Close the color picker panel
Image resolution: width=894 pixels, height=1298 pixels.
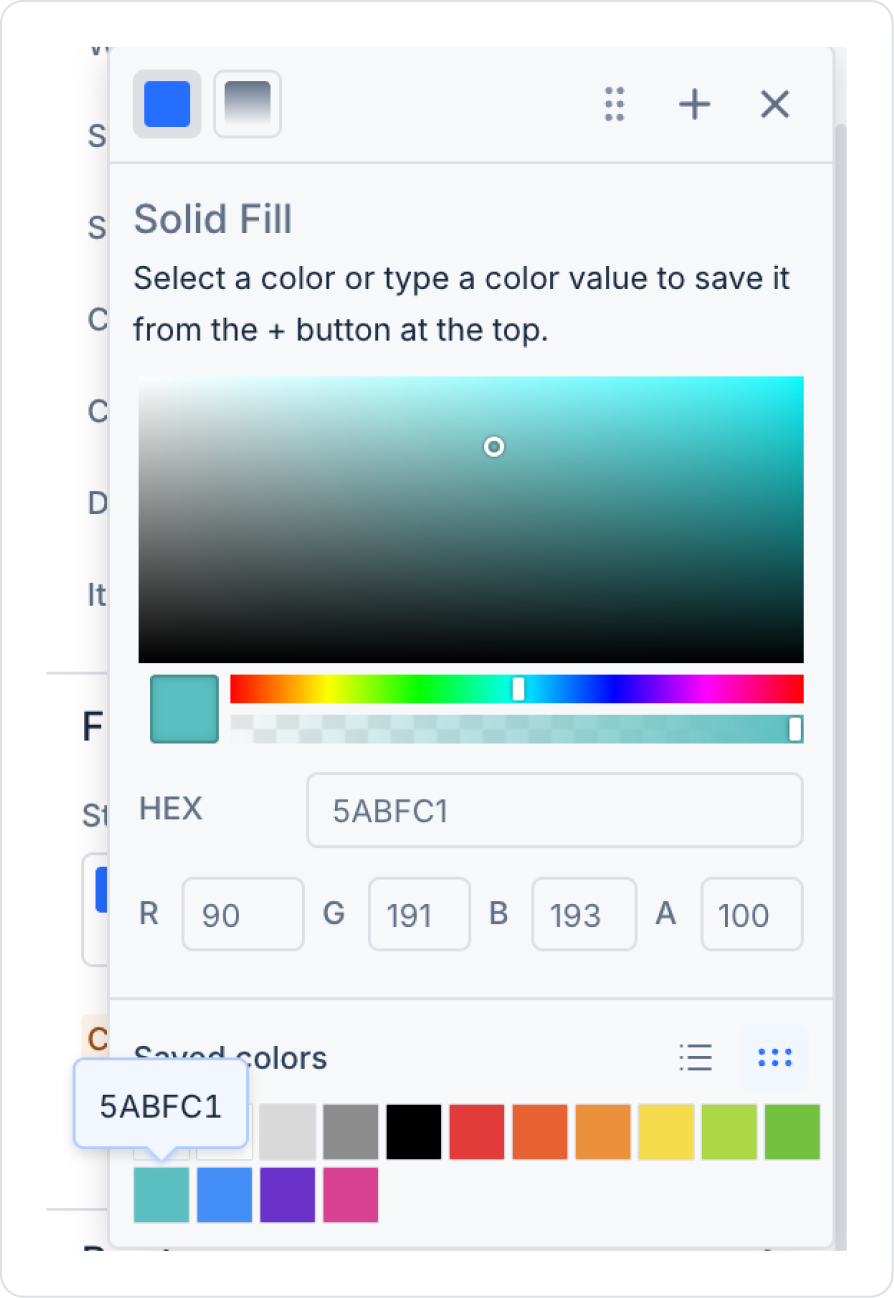(x=775, y=104)
